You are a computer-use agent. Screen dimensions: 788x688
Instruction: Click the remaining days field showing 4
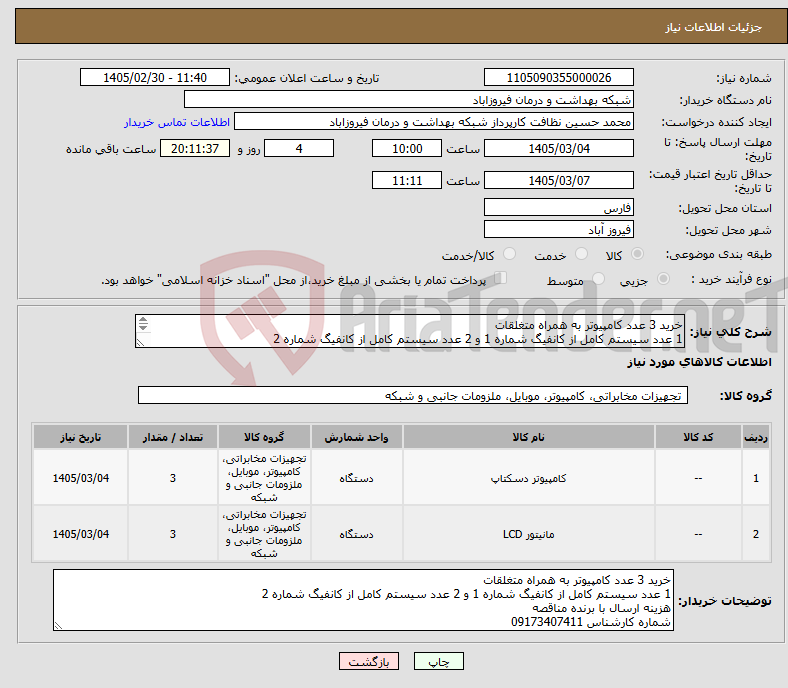pos(299,148)
